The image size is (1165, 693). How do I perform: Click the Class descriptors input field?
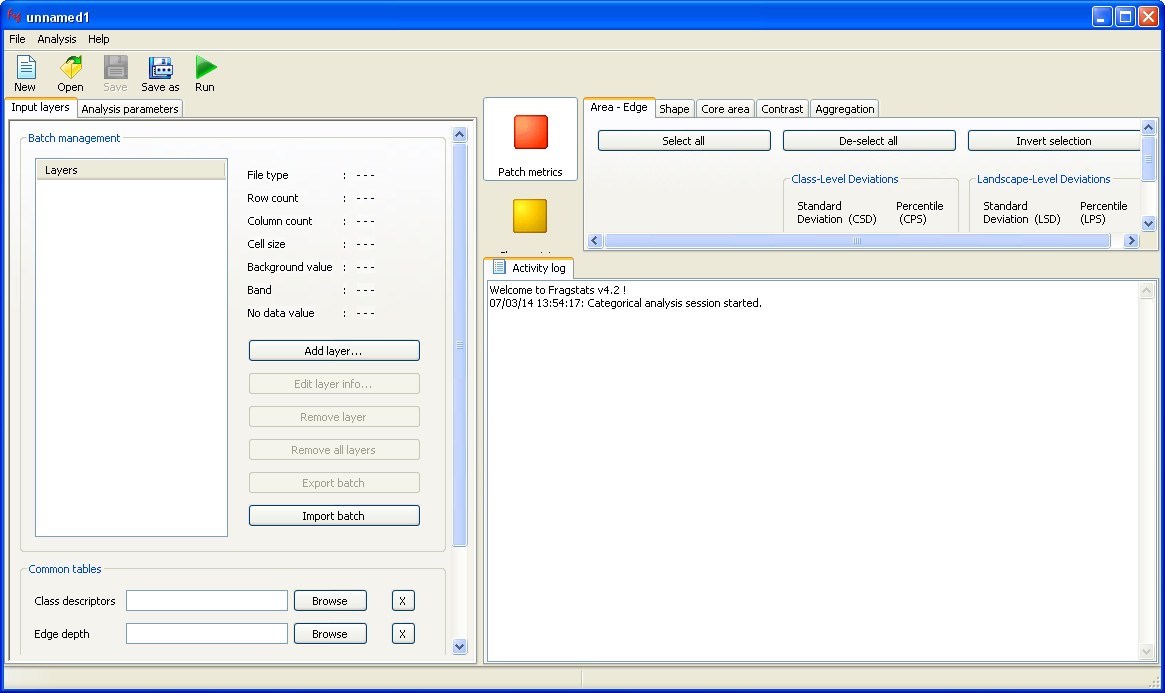[207, 600]
